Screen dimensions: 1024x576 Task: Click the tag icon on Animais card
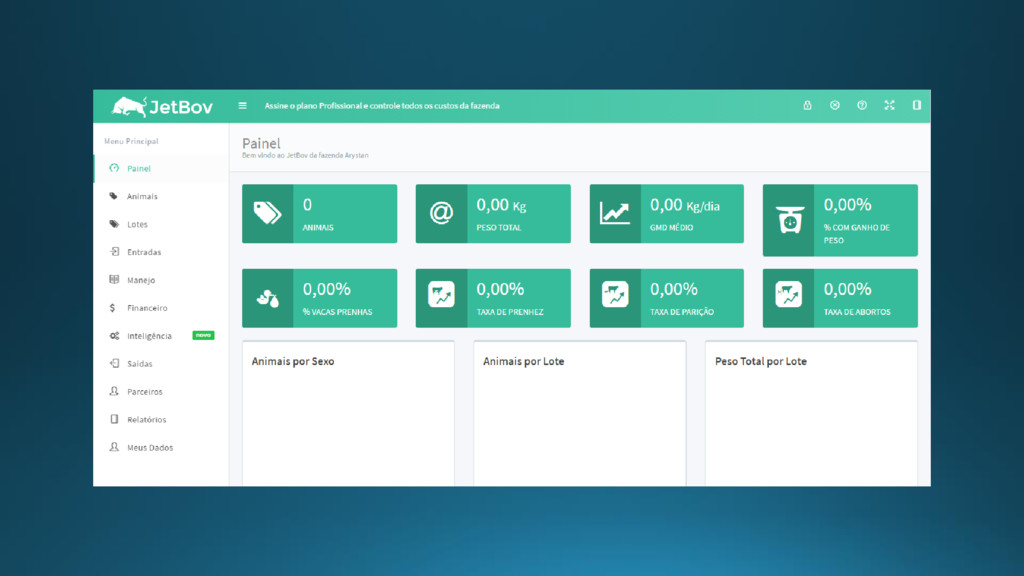[268, 214]
